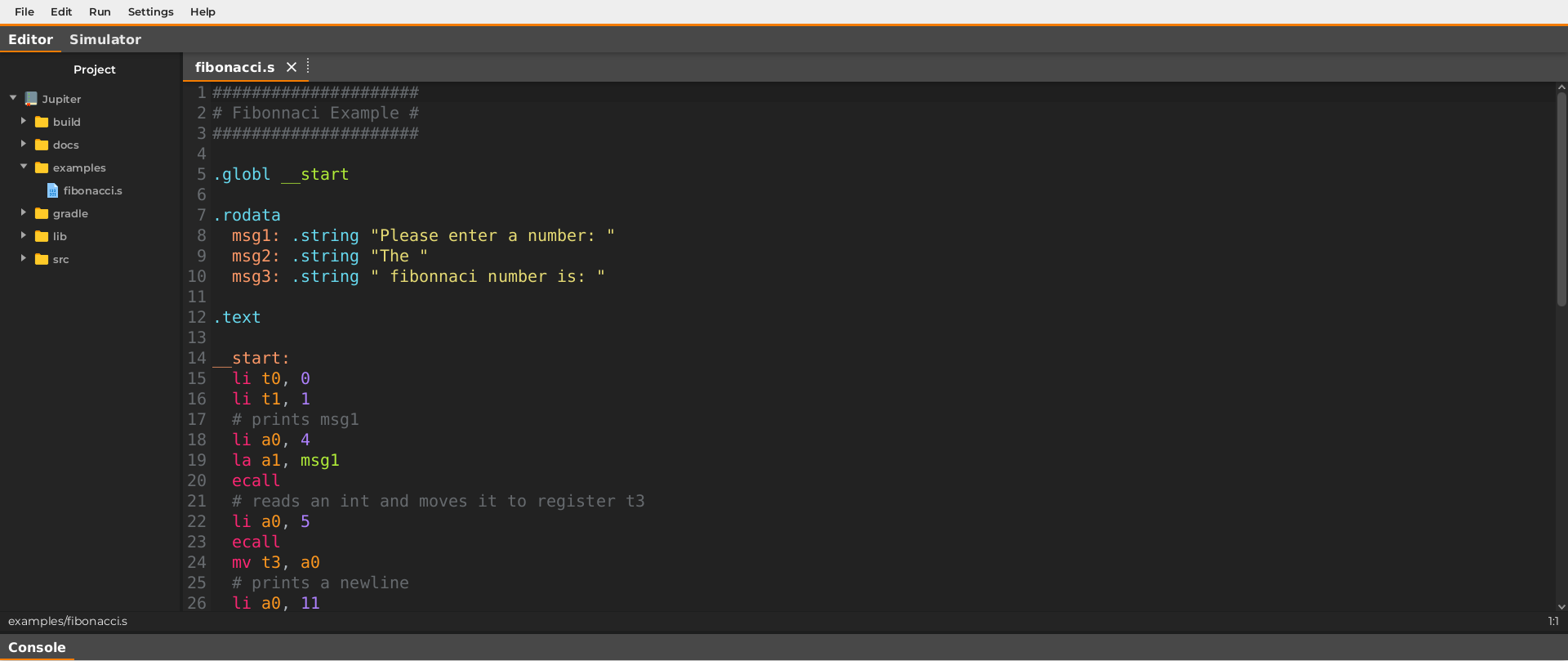Click the build folder icon
This screenshot has width=1568, height=661.
click(x=42, y=122)
